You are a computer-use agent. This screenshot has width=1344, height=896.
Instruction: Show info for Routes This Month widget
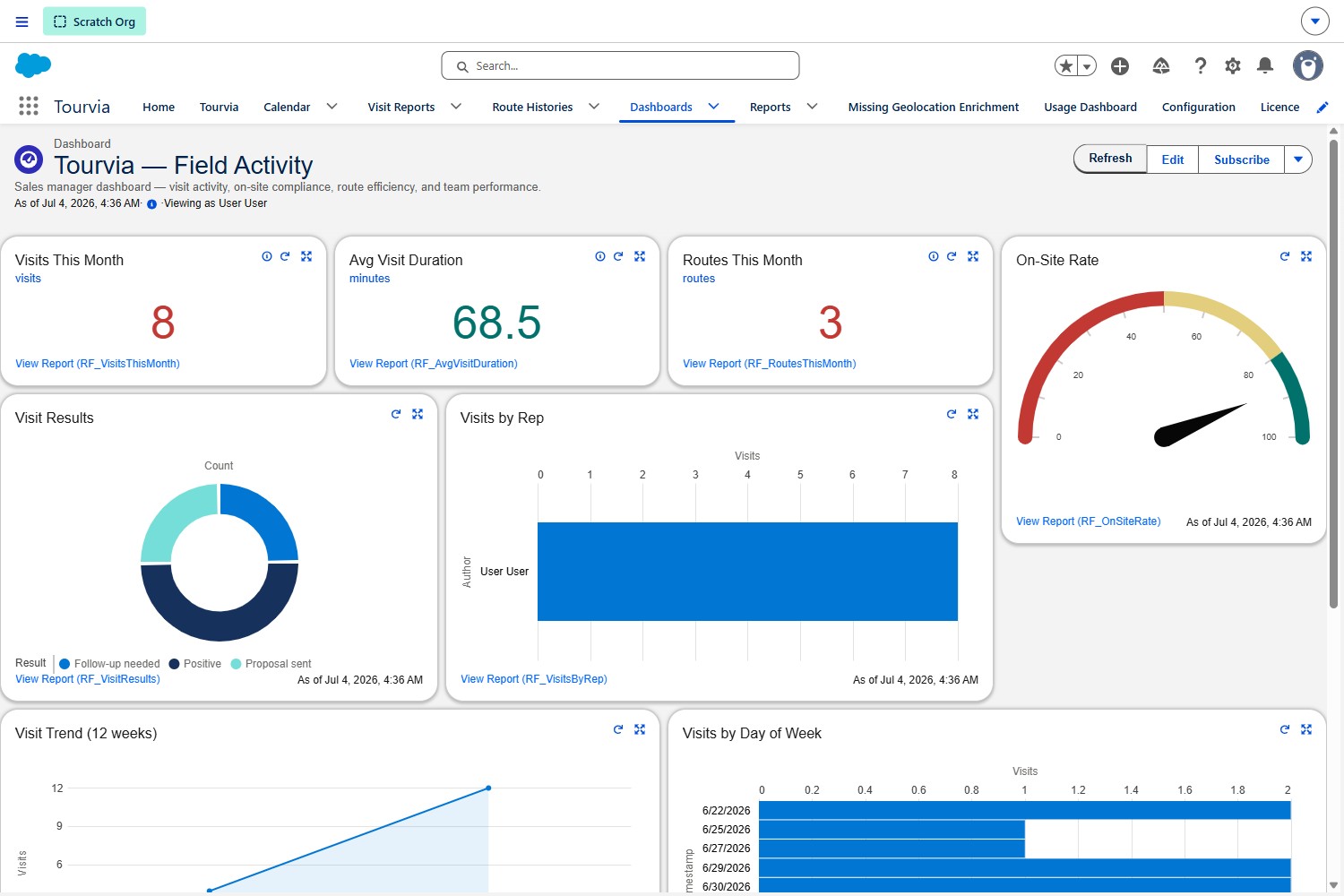coord(934,256)
